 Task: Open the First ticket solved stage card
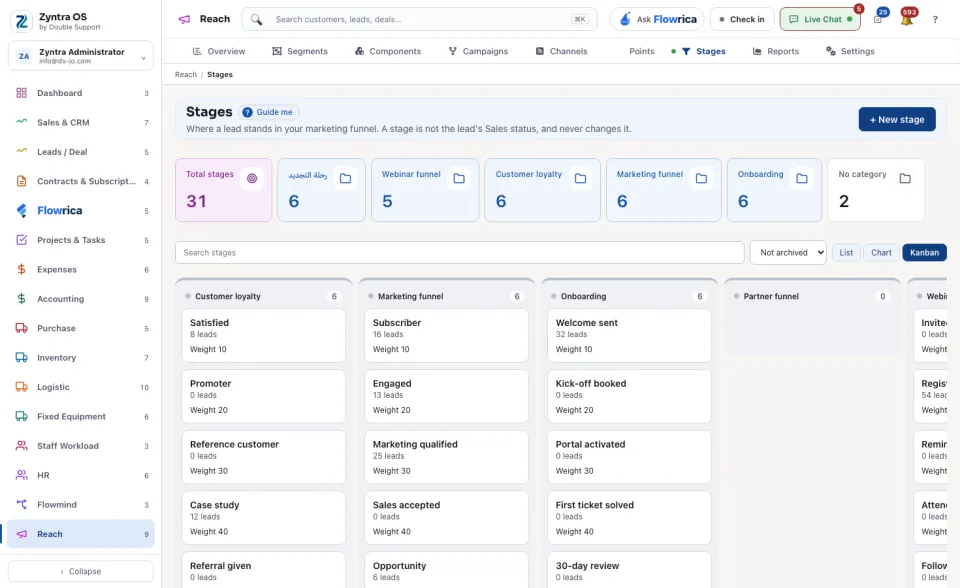tap(629, 518)
